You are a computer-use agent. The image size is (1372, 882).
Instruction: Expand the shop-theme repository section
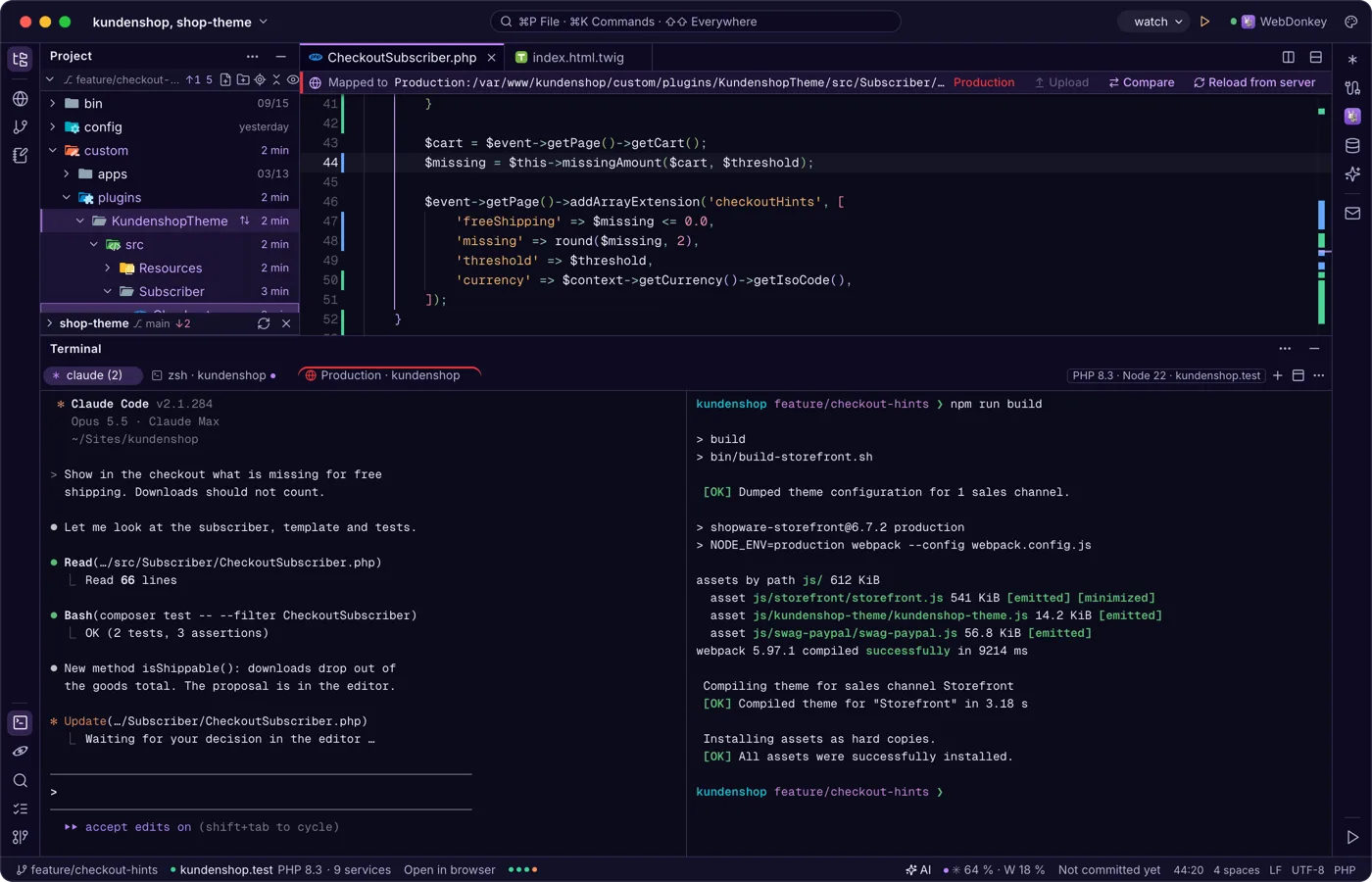[50, 323]
